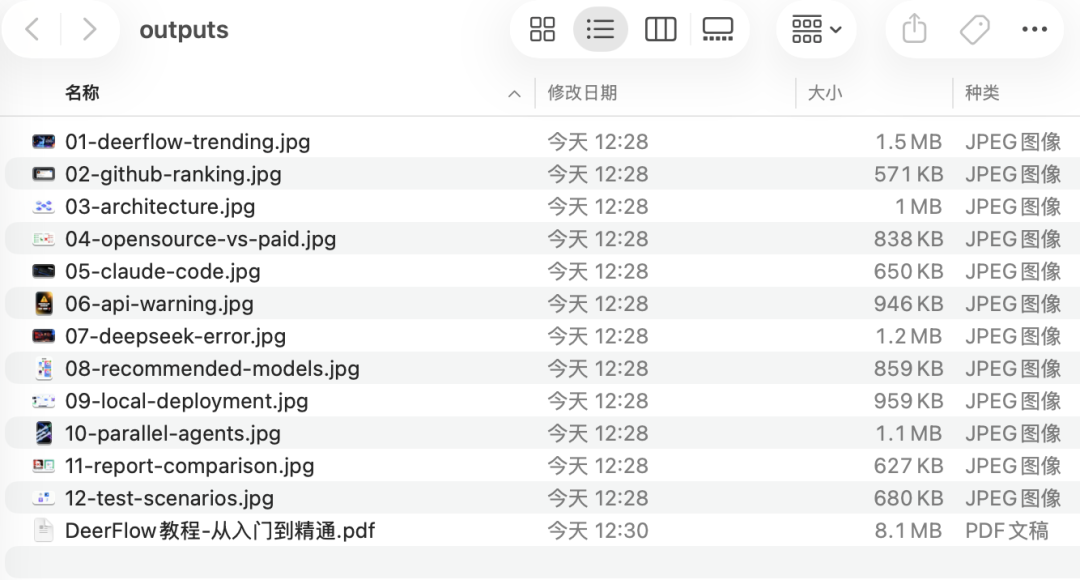Image resolution: width=1080 pixels, height=580 pixels.
Task: Select the 01-deerflow-trending.jpg file icon
Action: (43, 142)
